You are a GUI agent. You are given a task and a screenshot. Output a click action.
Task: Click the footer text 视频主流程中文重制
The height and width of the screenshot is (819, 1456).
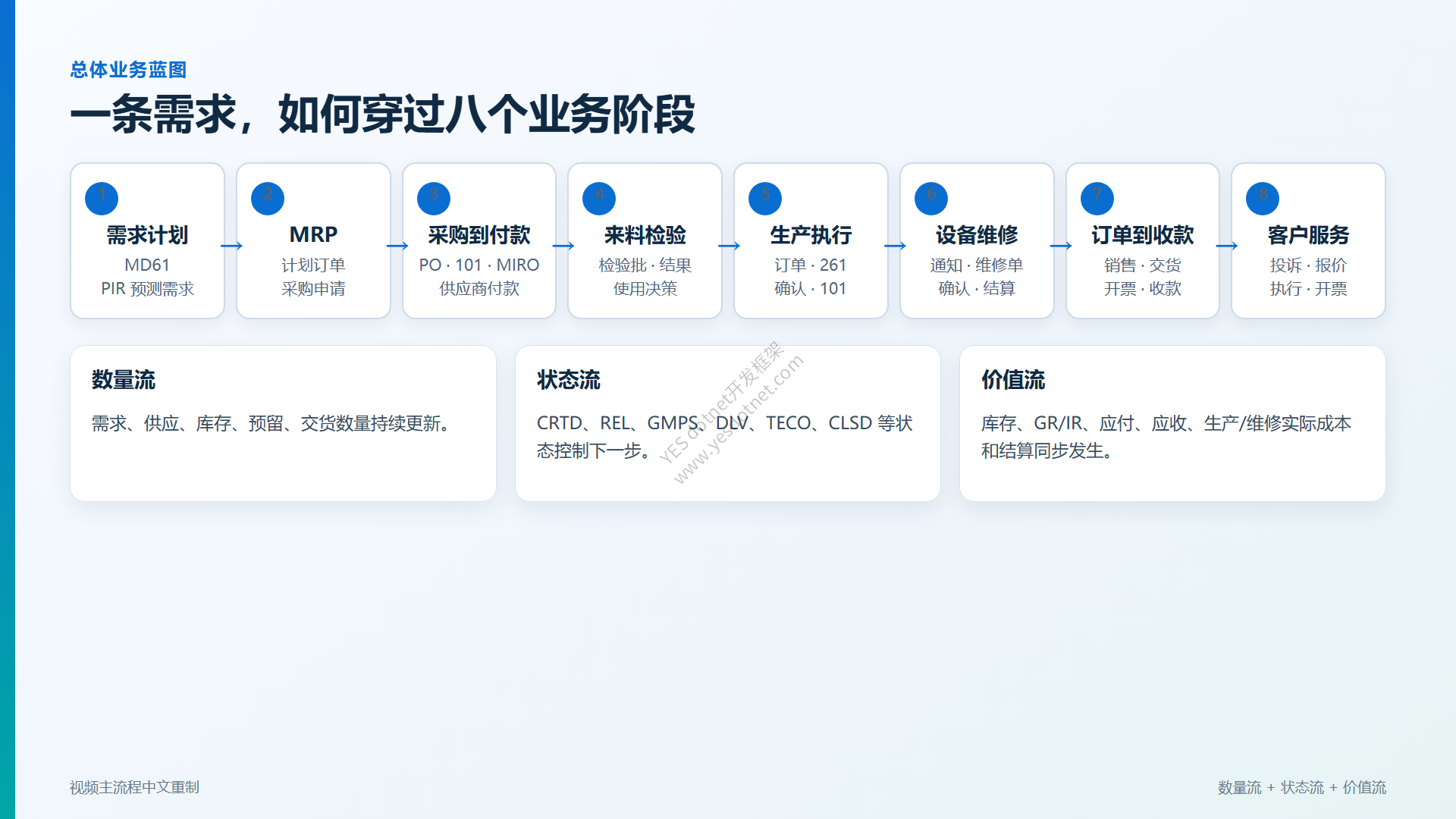(134, 787)
